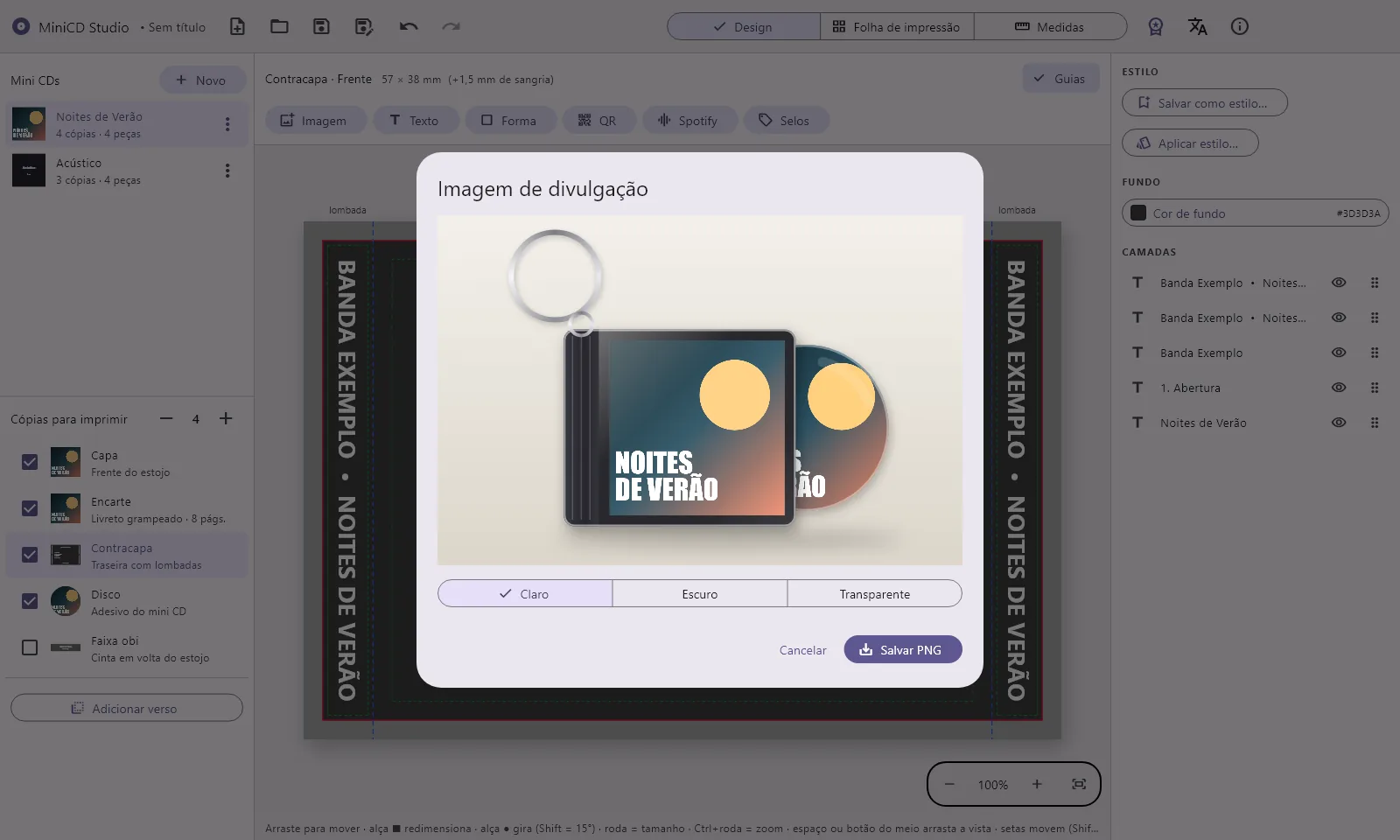Enable the Faixa obi checkbox
This screenshot has width=1400, height=840.
coord(30,647)
